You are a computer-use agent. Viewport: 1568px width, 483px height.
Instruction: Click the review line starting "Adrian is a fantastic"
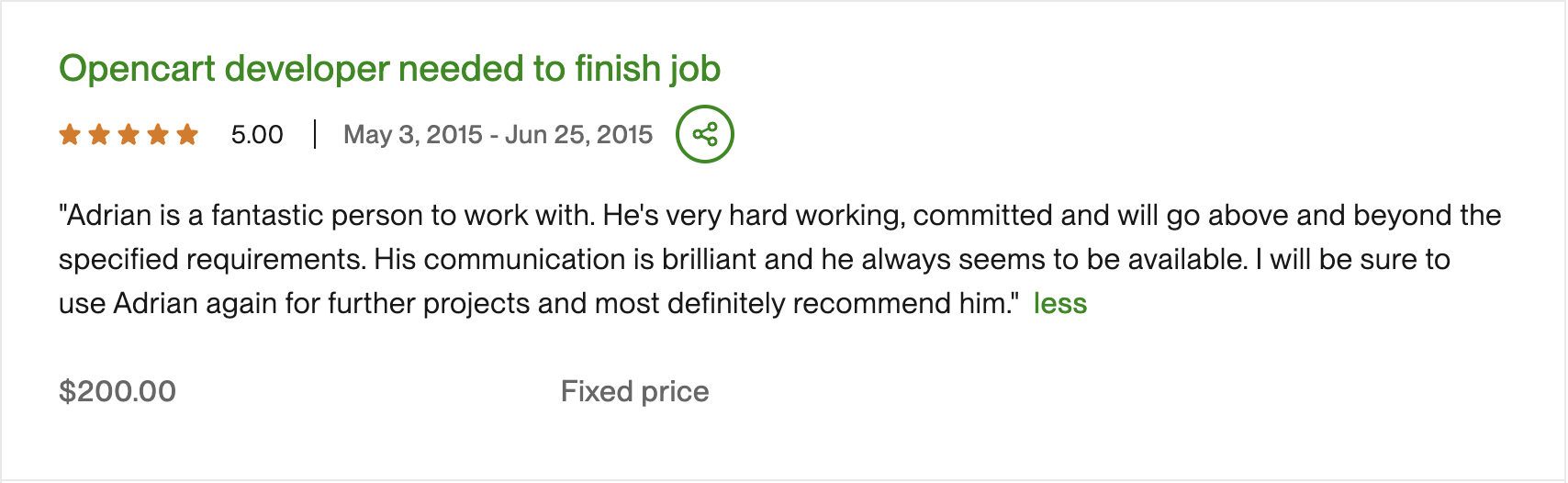(779, 216)
